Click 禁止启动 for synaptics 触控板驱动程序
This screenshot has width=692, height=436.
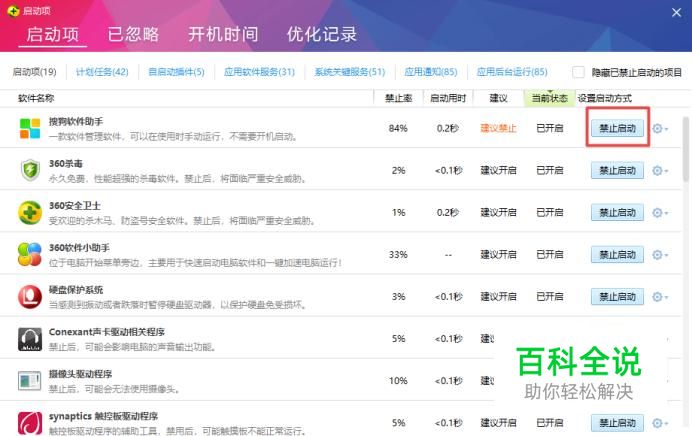pyautogui.click(x=617, y=423)
